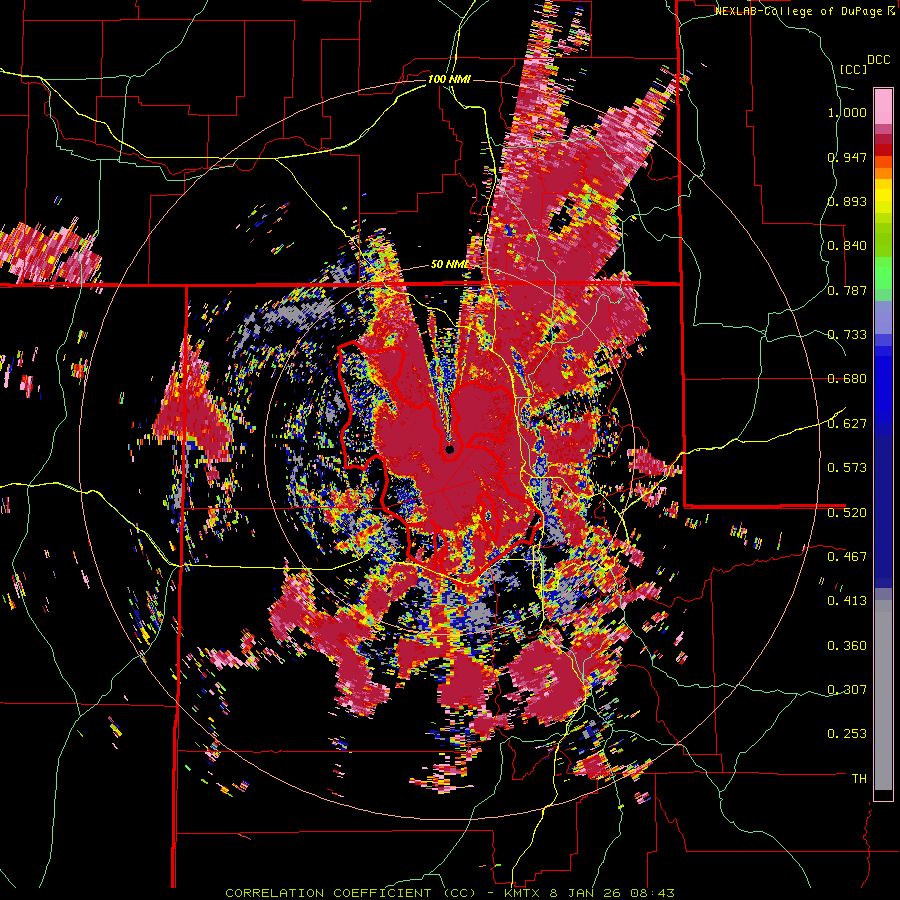
Task: Click the 50 NMI range ring label
Action: 449,265
